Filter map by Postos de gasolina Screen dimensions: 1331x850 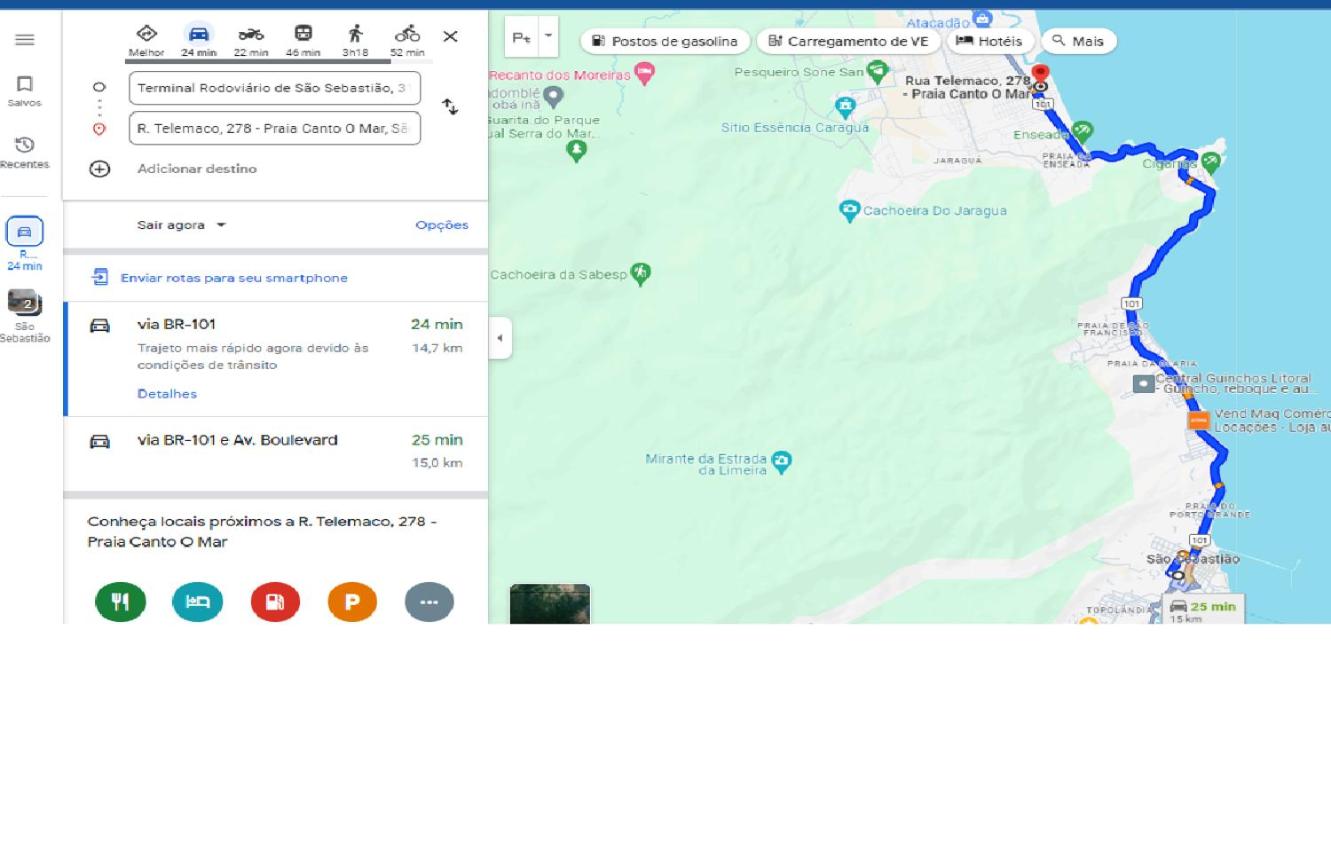[665, 41]
